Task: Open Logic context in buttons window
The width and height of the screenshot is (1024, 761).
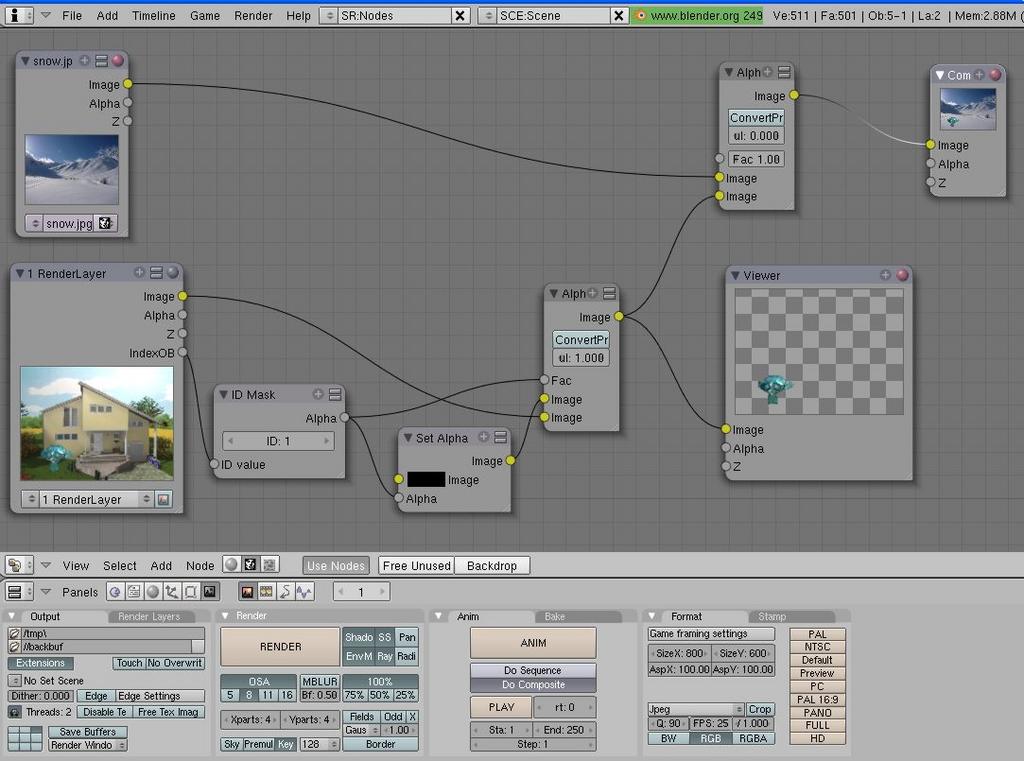Action: tap(115, 592)
